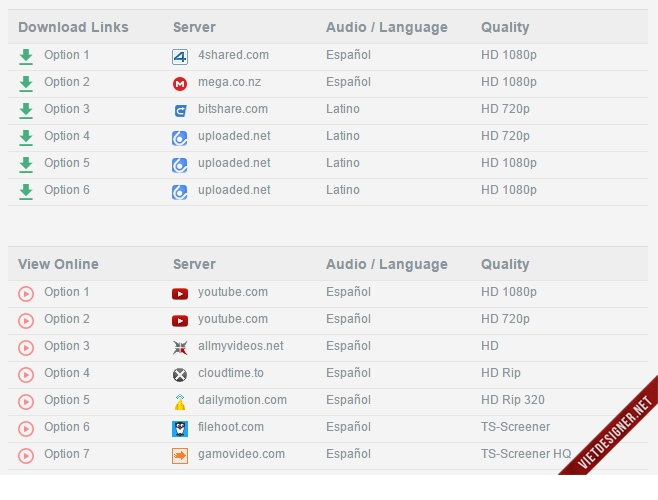Click the red mega.co.nz server icon
This screenshot has width=658, height=500.
coord(180,84)
